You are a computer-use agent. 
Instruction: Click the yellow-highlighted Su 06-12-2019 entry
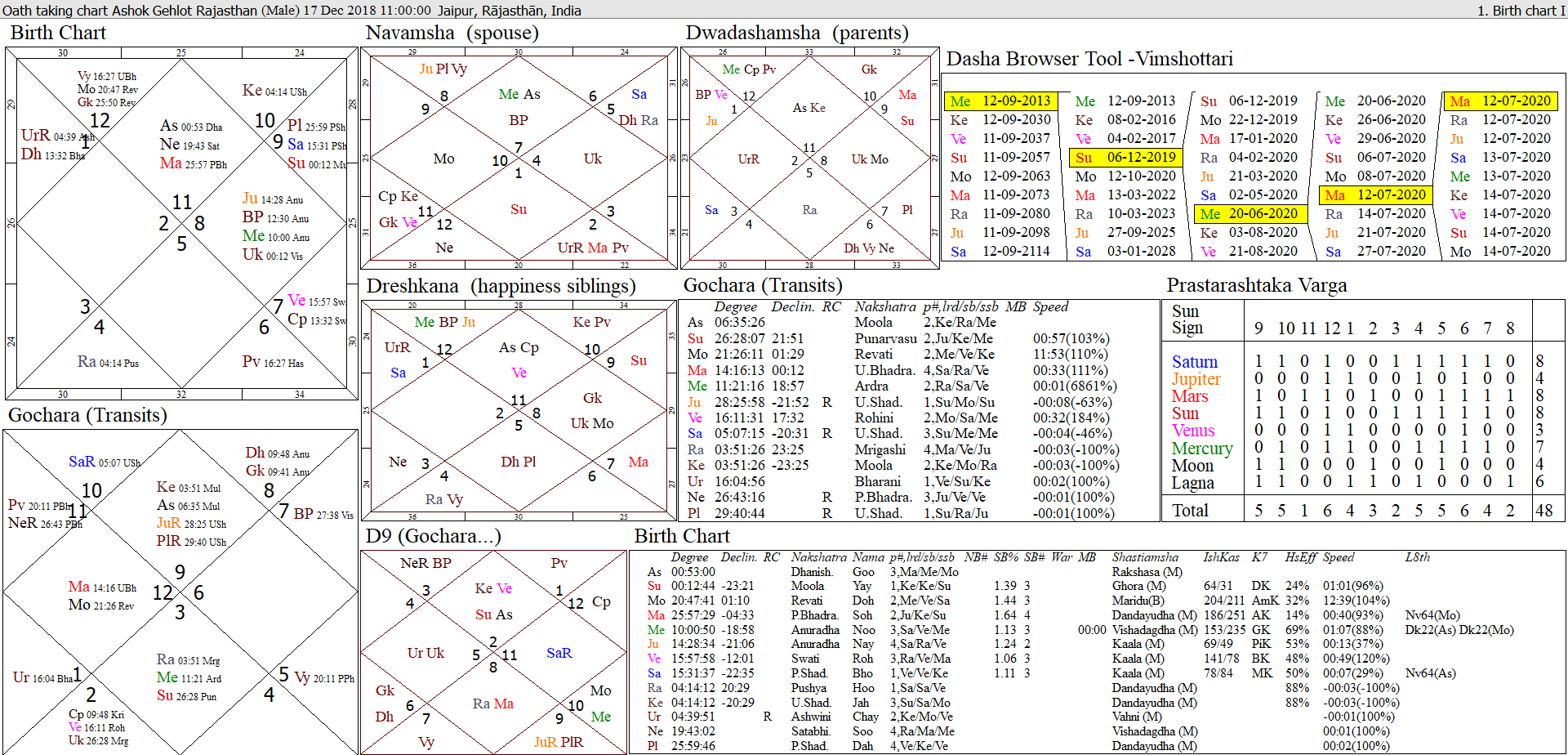(1125, 157)
